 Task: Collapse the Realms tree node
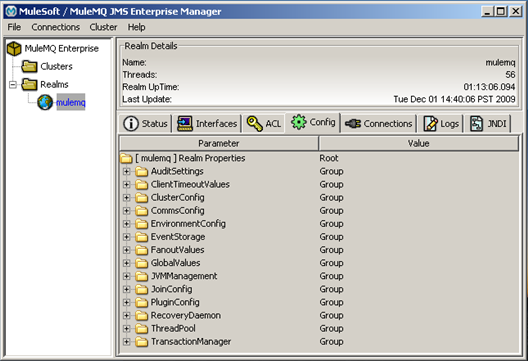tap(13, 85)
